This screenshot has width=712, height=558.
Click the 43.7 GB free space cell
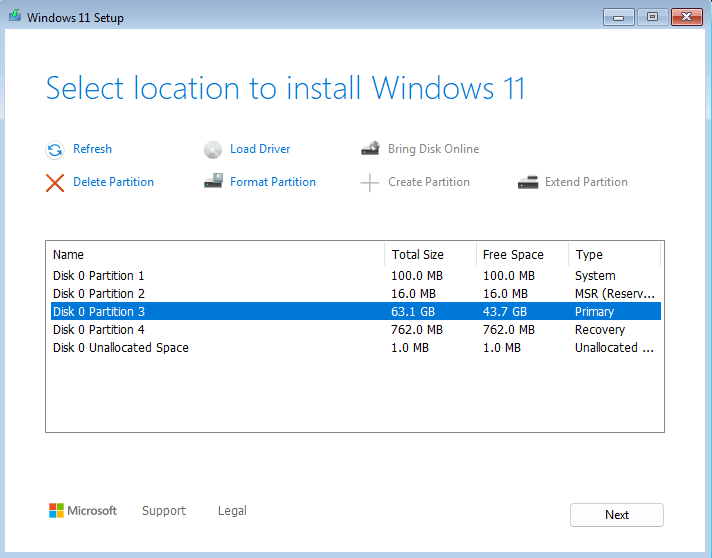(504, 311)
